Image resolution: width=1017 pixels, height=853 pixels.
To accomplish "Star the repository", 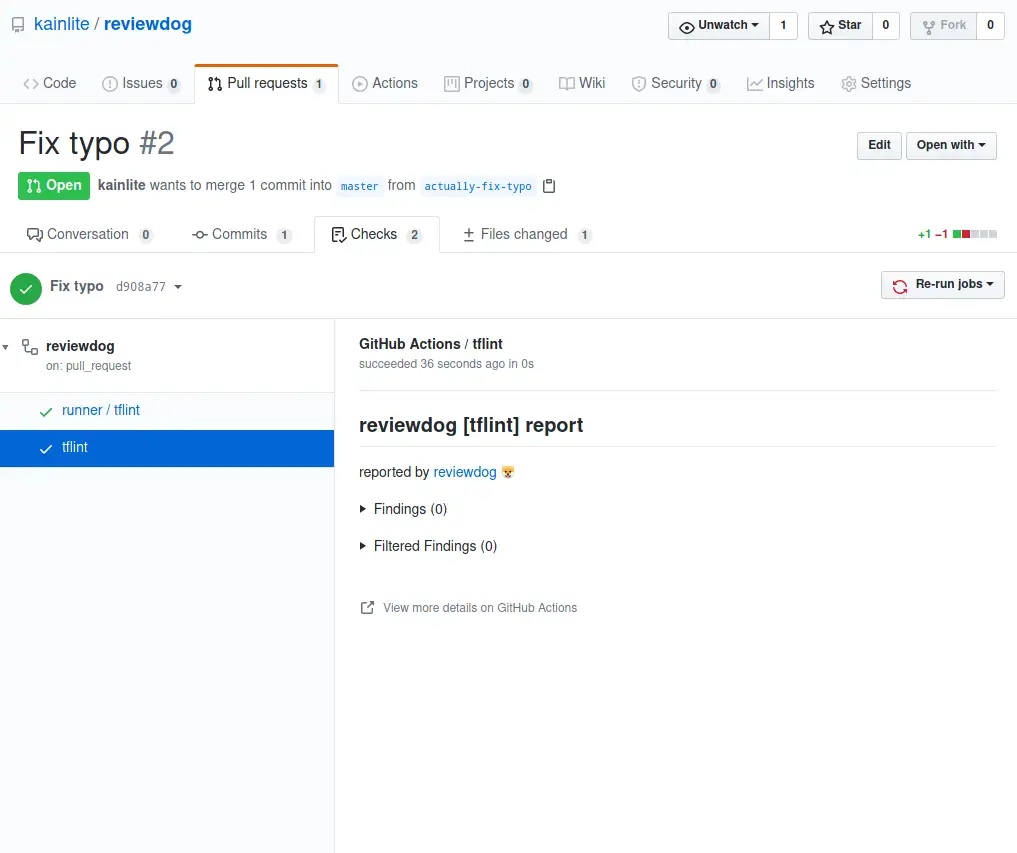I will pos(840,26).
